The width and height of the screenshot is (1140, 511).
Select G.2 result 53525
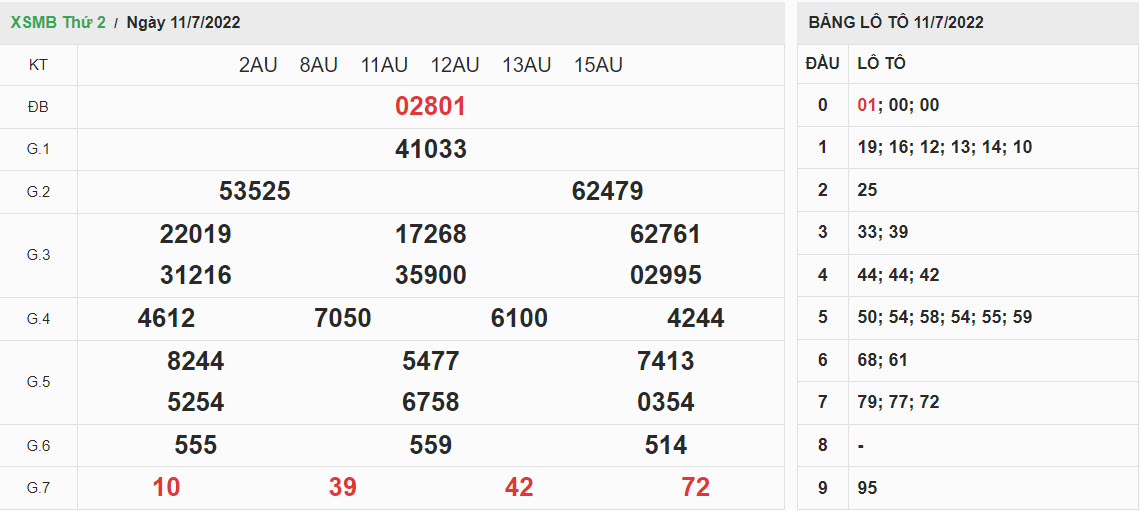pos(254,191)
